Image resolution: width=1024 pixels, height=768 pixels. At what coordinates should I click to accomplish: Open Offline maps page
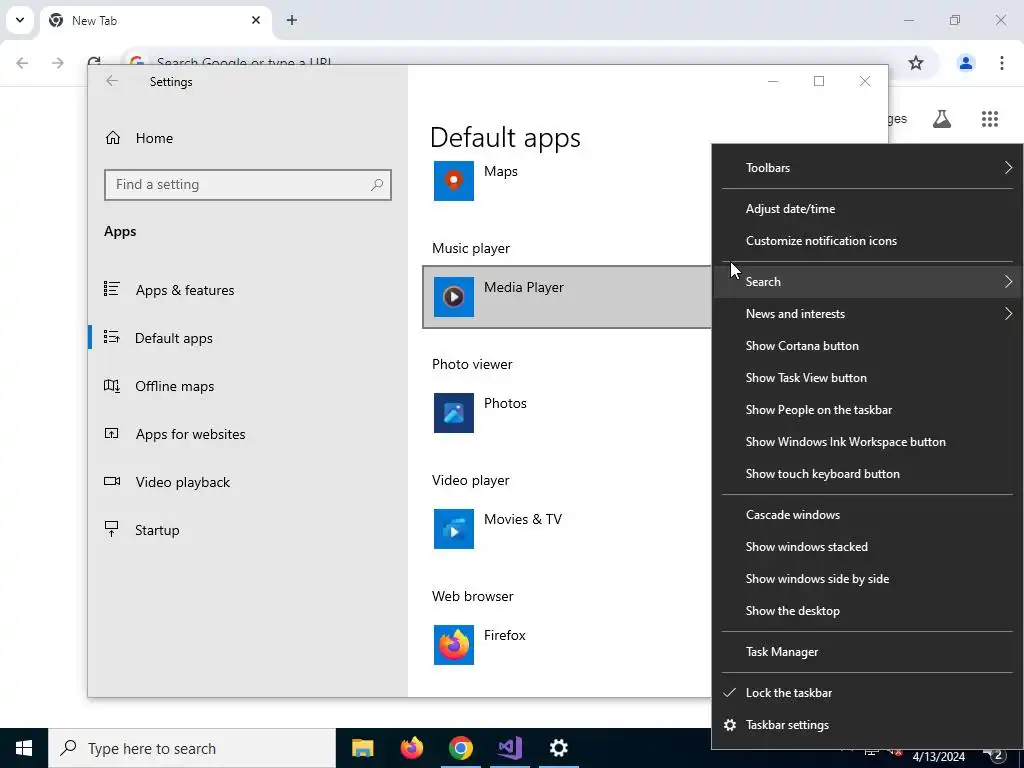[x=248, y=386]
